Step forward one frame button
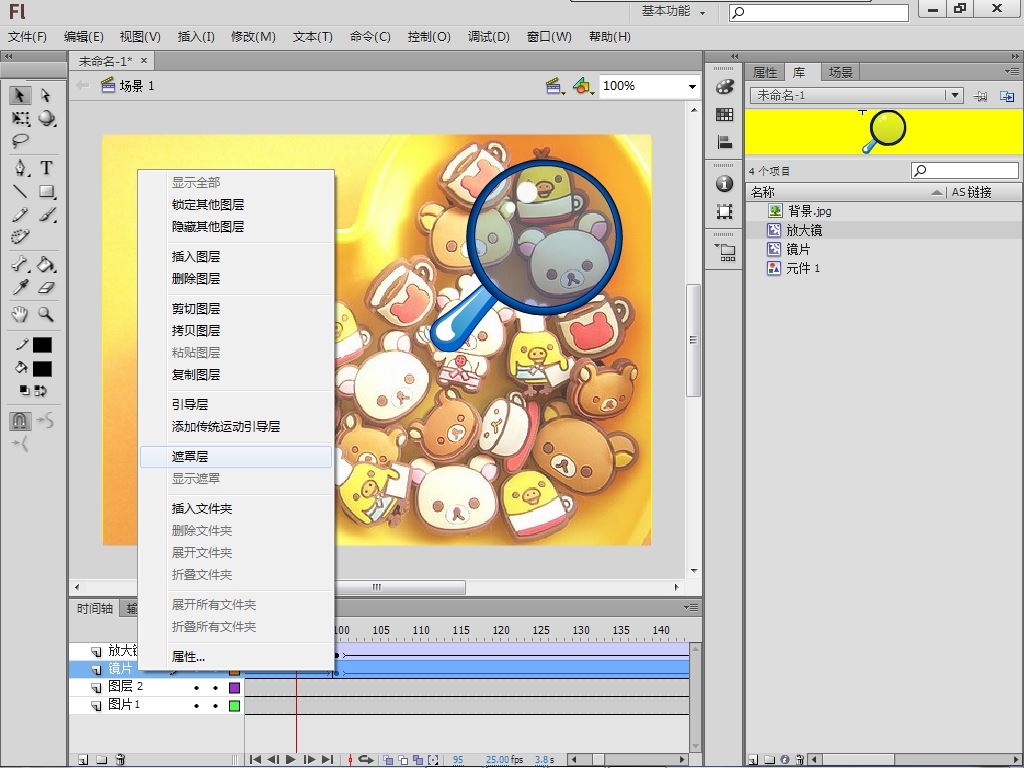This screenshot has width=1024, height=768. [x=310, y=760]
